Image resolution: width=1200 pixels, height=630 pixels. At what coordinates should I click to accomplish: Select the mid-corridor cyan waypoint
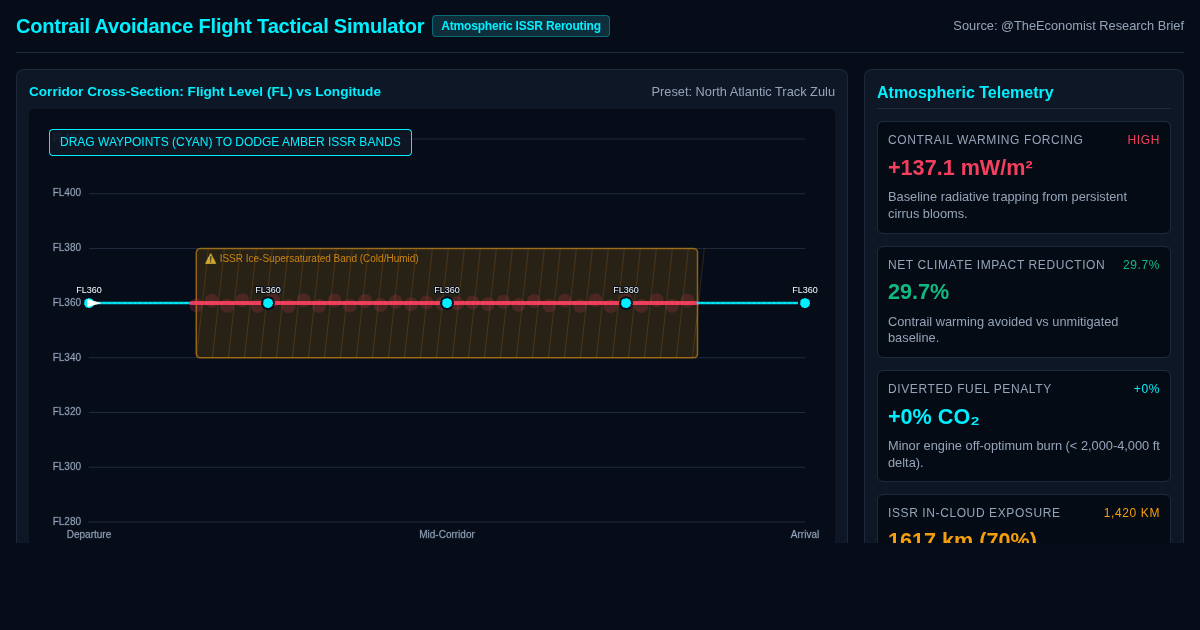click(447, 303)
